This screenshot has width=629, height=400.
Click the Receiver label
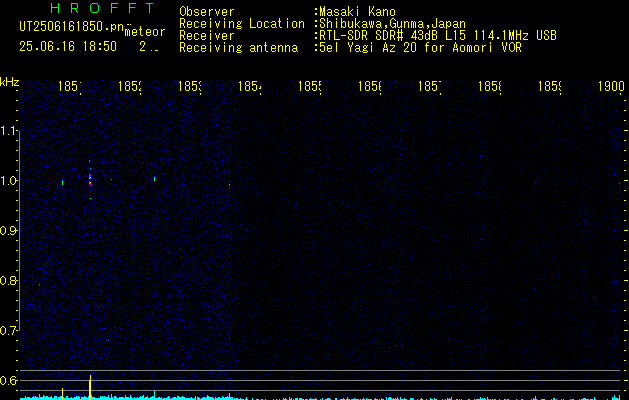207,36
